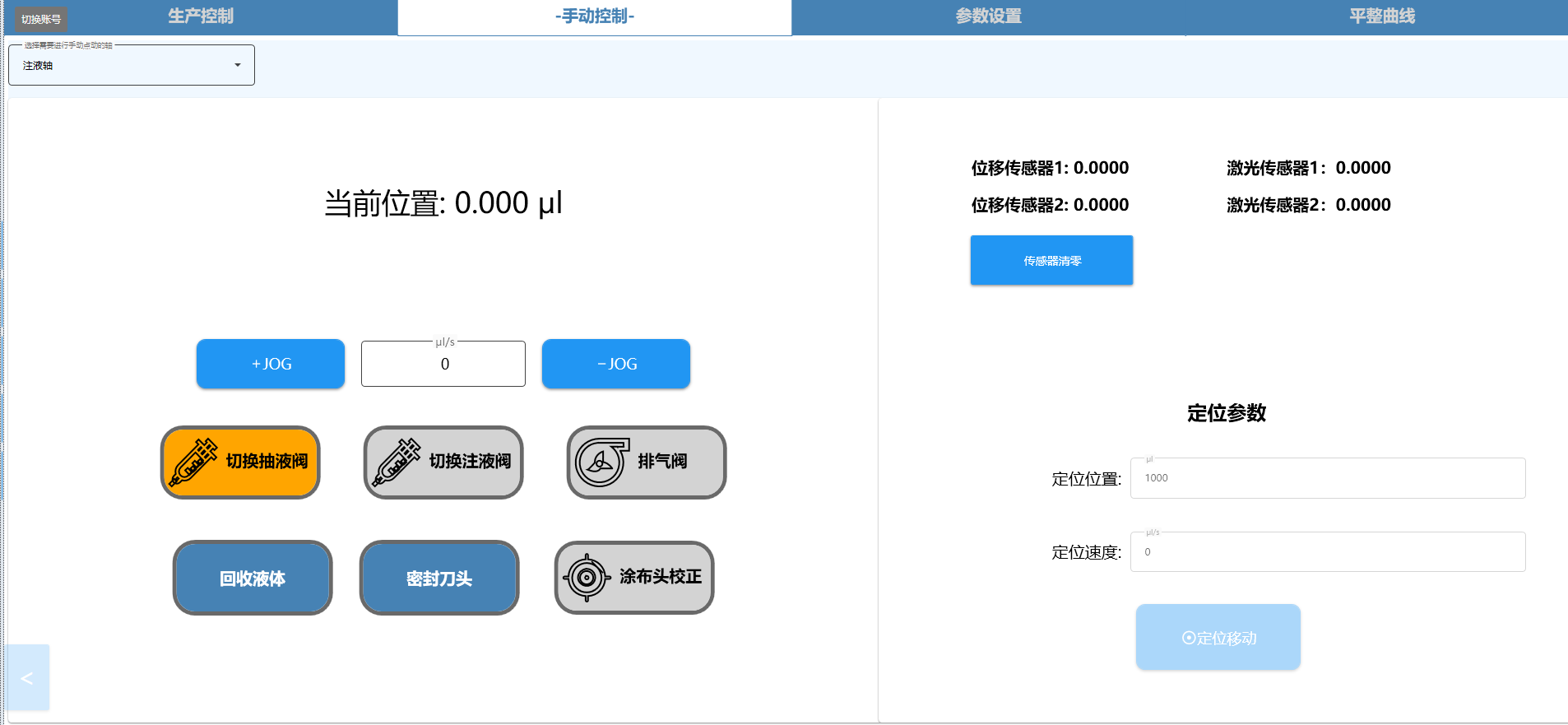Switch to the 生产控制 tab
This screenshot has width=1568, height=725.
pyautogui.click(x=201, y=16)
